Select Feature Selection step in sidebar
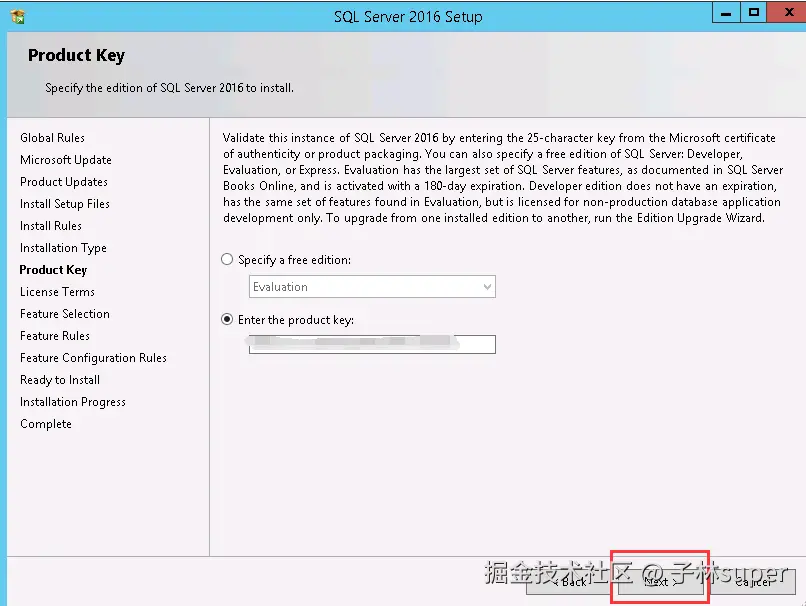This screenshot has width=806, height=606. pyautogui.click(x=65, y=314)
